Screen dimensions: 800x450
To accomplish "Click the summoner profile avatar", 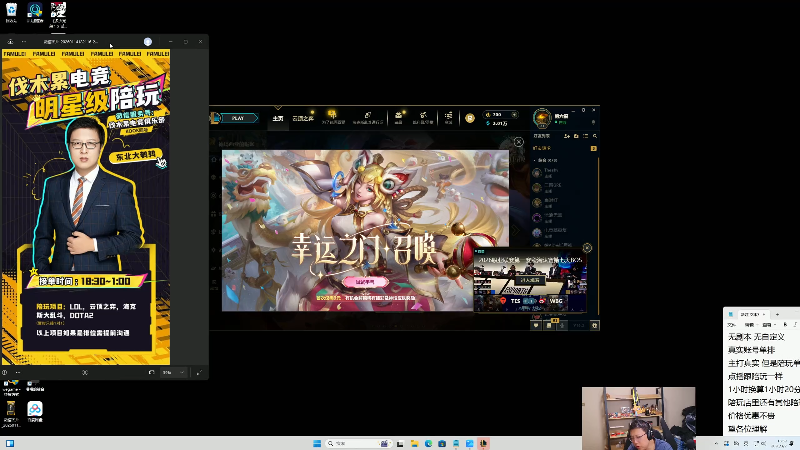I will pos(542,118).
